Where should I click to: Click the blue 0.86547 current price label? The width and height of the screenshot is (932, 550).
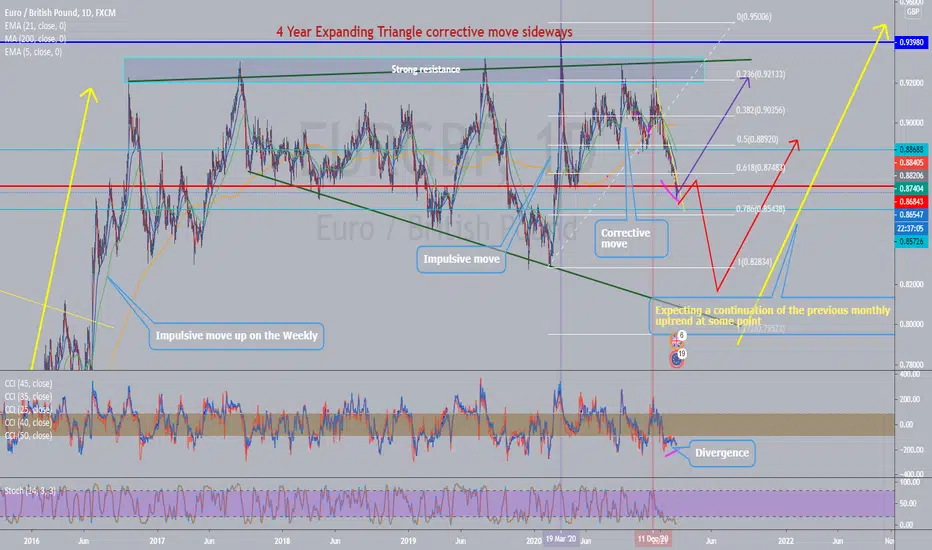911,215
